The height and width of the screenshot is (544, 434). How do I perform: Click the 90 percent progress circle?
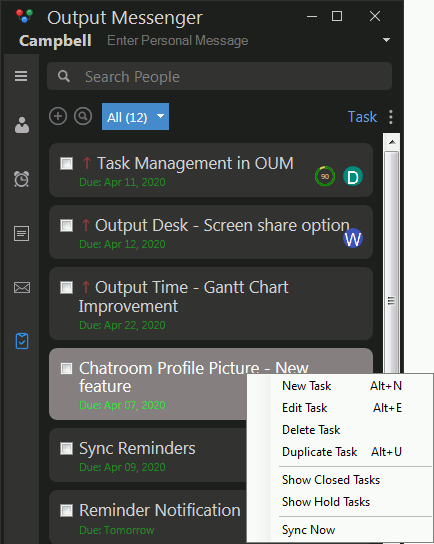tap(325, 177)
